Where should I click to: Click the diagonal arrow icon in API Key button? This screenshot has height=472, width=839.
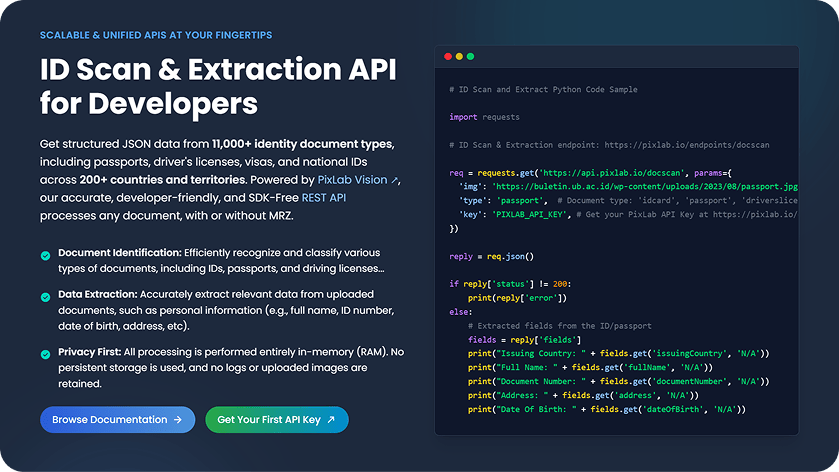tap(331, 420)
